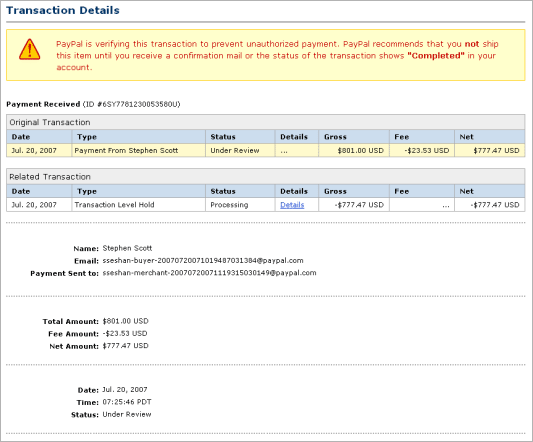The image size is (533, 442).
Task: Click the Under Review status cell in Original Transaction table
Action: point(240,151)
